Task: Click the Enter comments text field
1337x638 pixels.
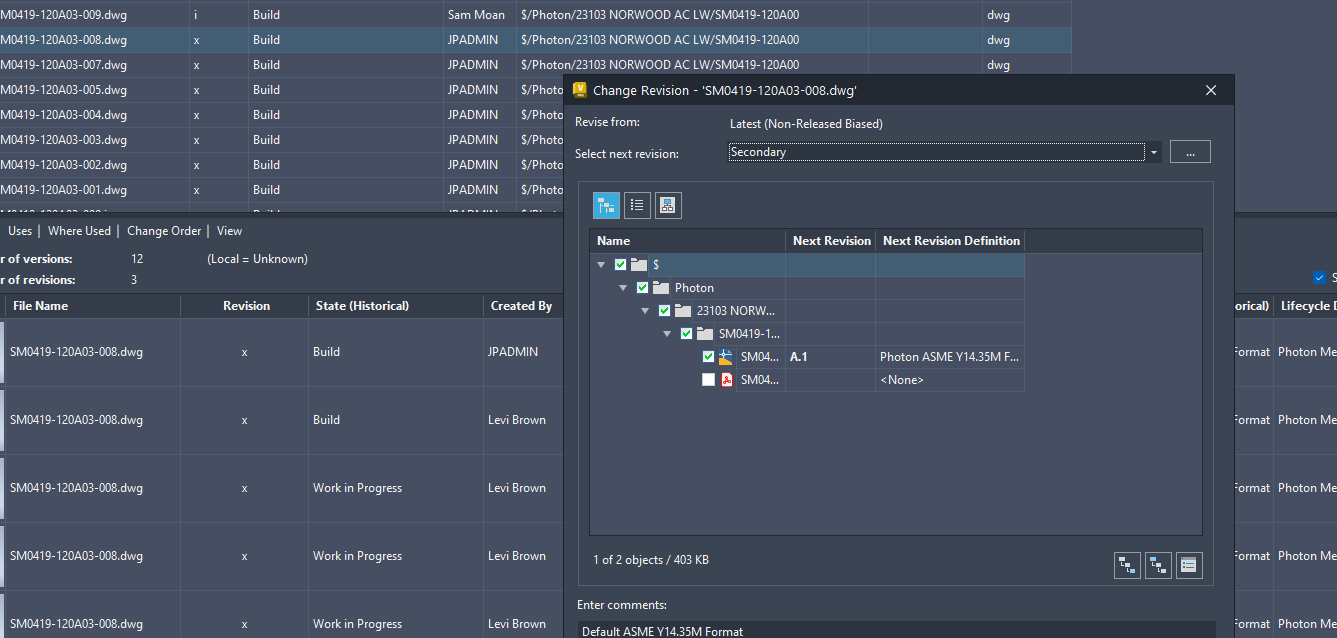Action: (897, 631)
